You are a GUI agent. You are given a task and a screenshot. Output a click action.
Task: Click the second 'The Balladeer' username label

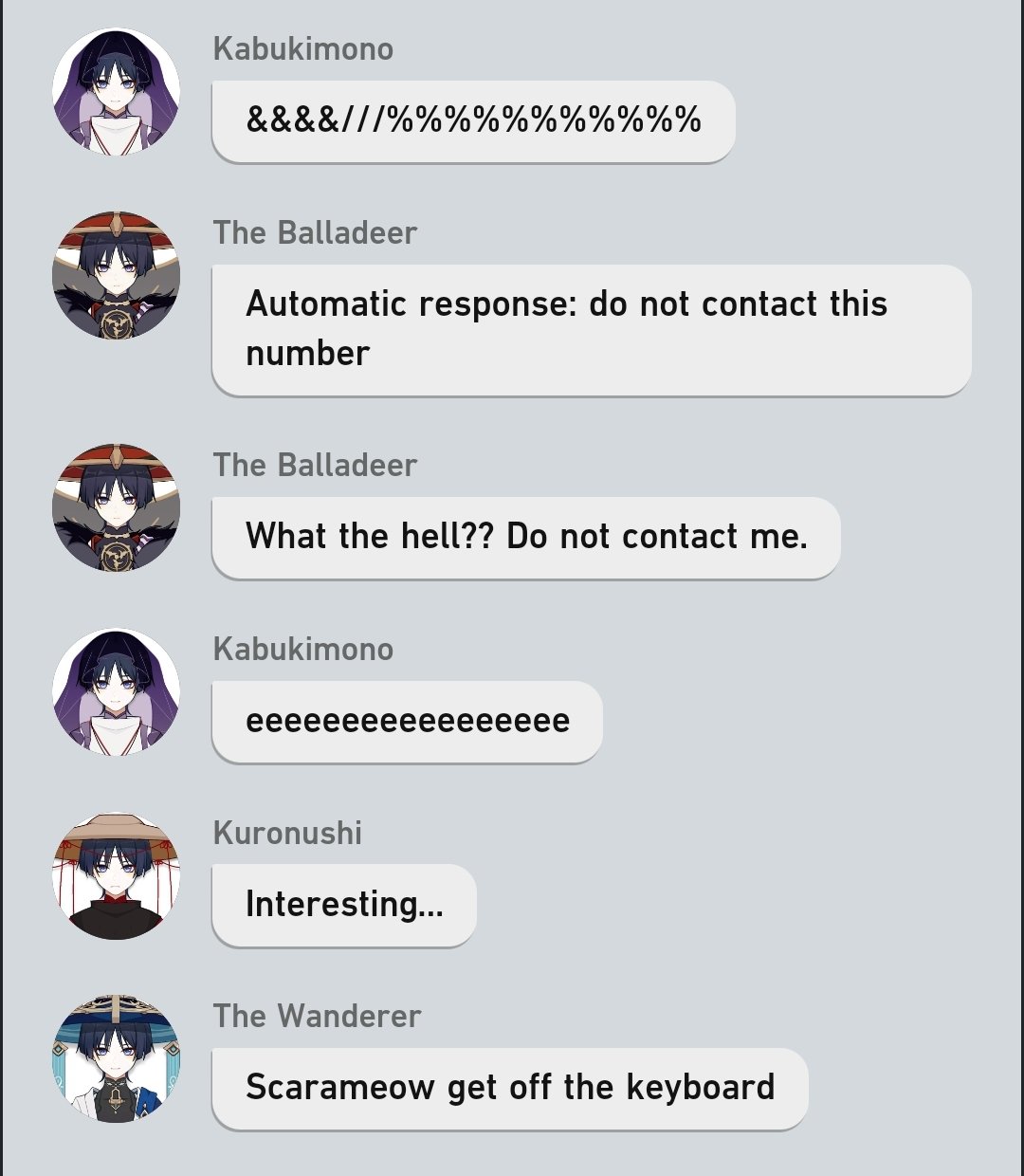click(x=315, y=465)
